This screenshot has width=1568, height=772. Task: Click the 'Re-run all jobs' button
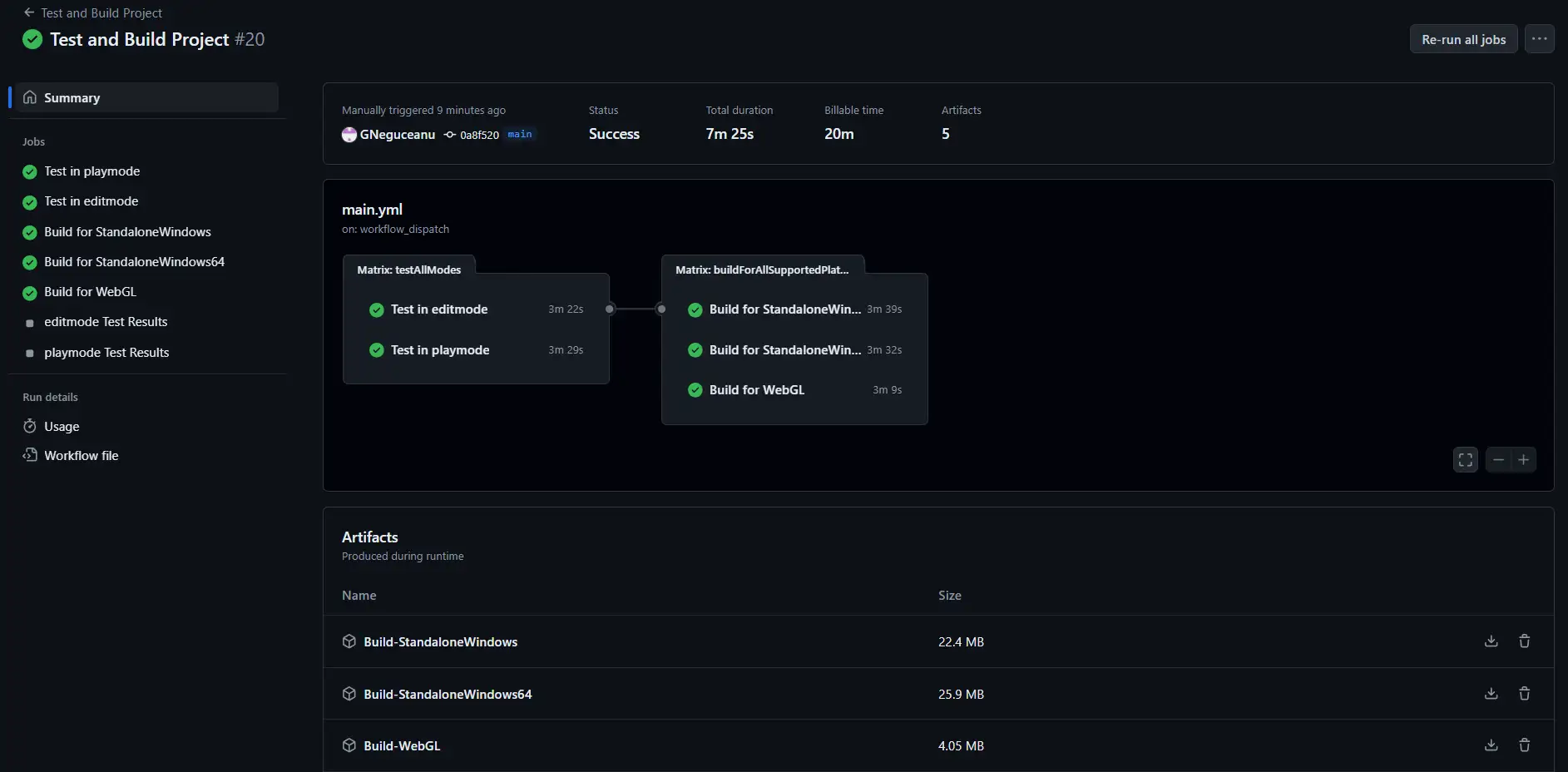pos(1462,38)
